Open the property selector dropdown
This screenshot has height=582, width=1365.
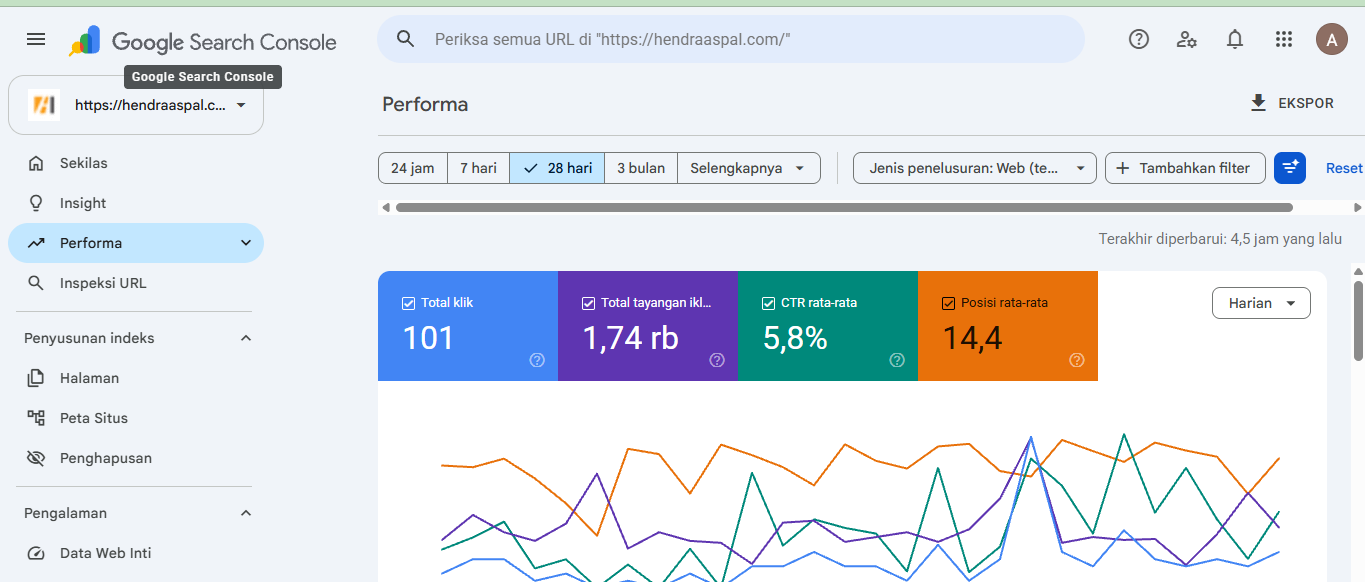coord(136,105)
